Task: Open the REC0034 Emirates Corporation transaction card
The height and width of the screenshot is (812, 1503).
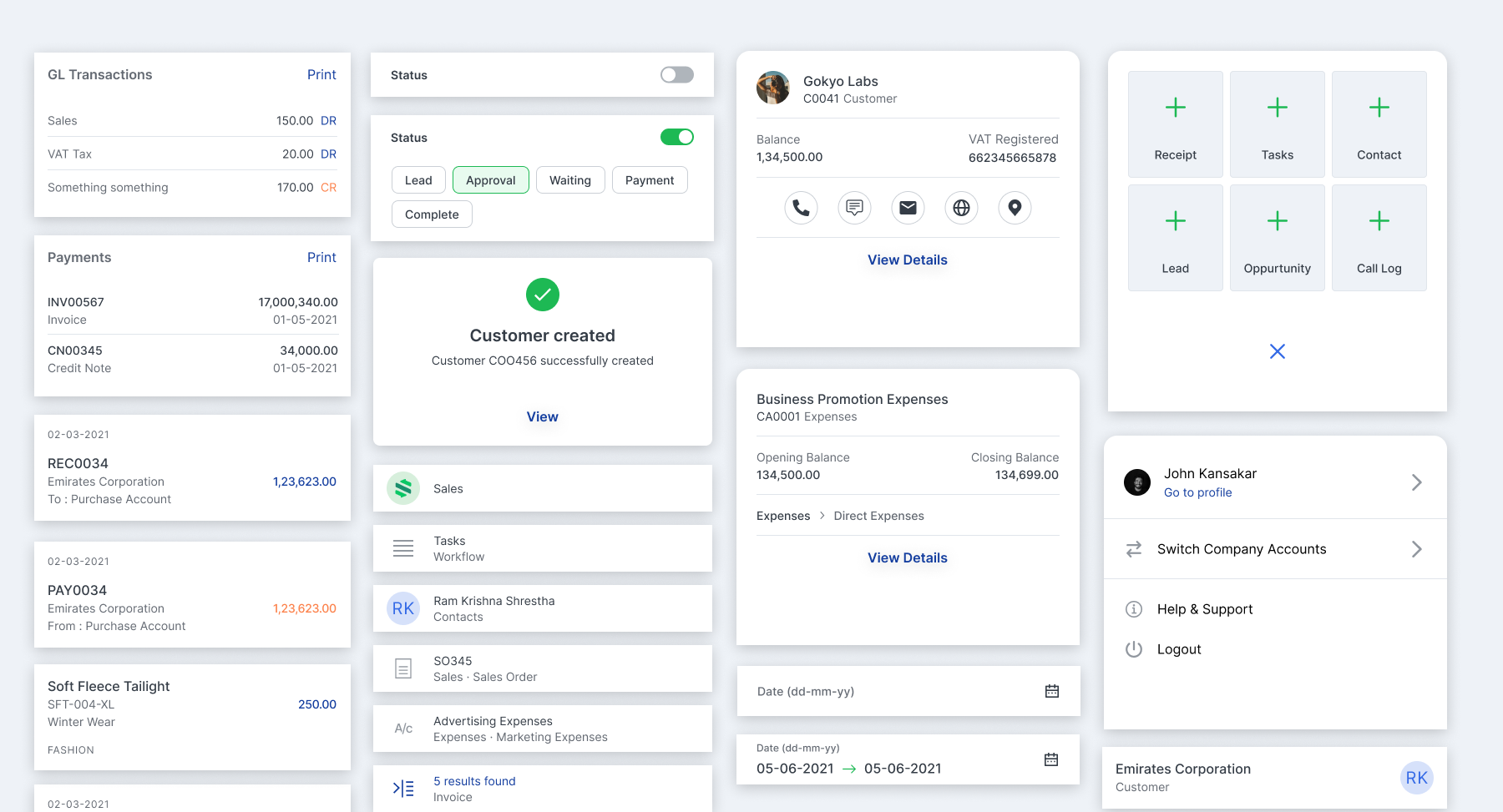Action: [x=192, y=467]
